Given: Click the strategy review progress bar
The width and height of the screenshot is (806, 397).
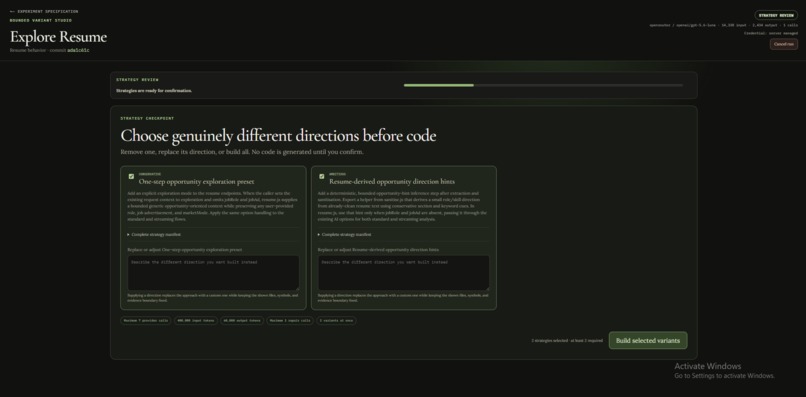Looking at the screenshot, I should [x=543, y=85].
